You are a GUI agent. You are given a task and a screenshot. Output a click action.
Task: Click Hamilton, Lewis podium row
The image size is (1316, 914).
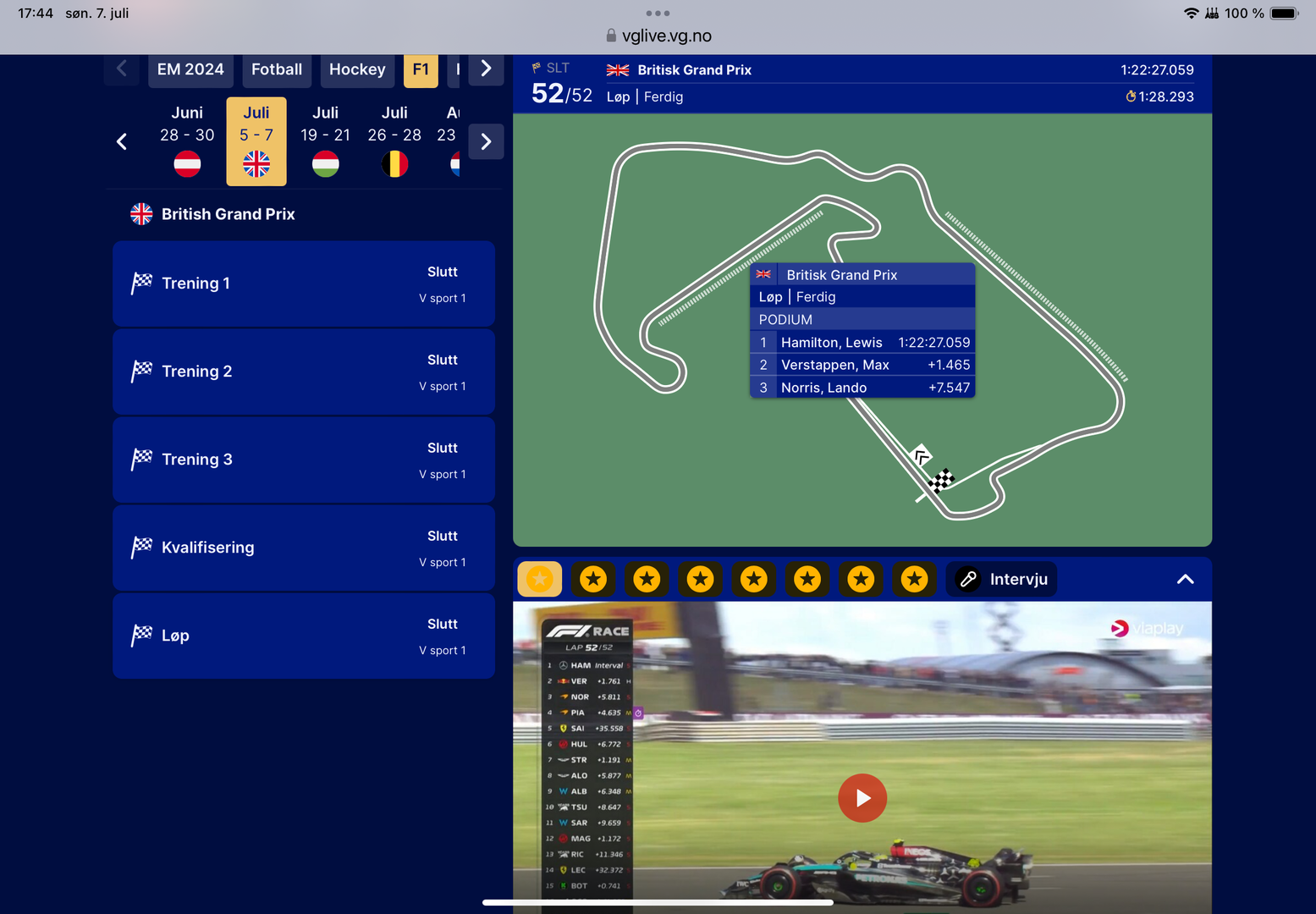click(x=862, y=342)
